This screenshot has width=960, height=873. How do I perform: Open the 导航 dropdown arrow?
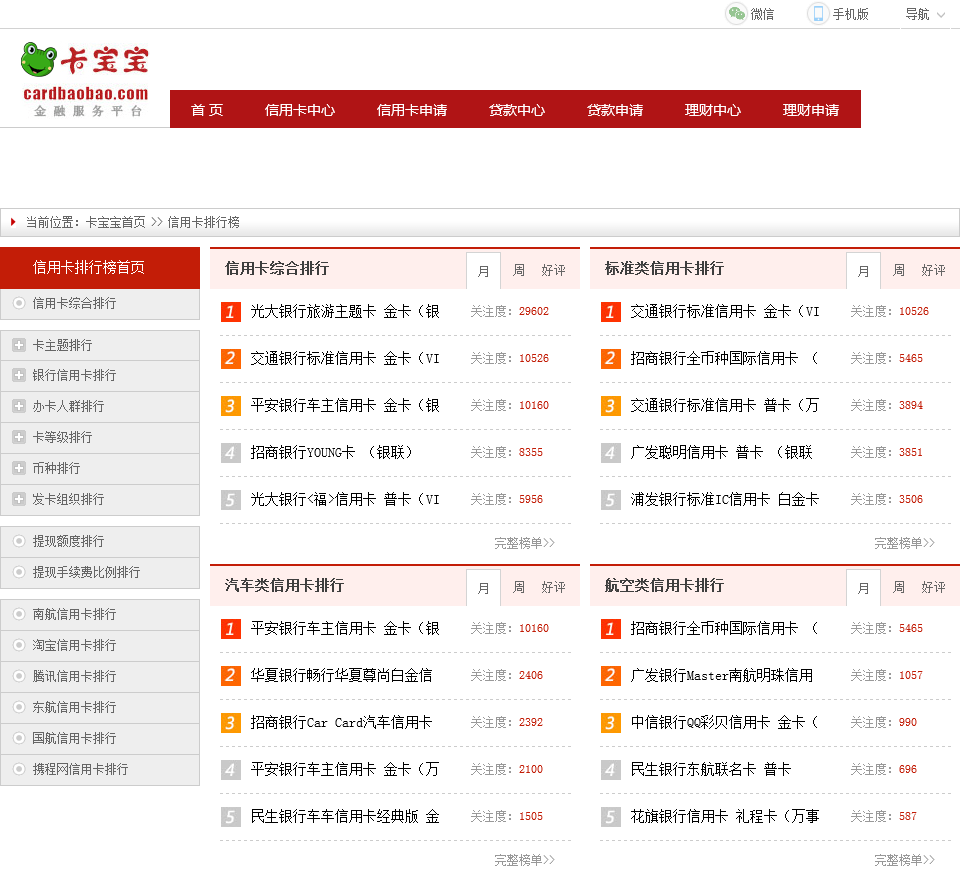[941, 15]
